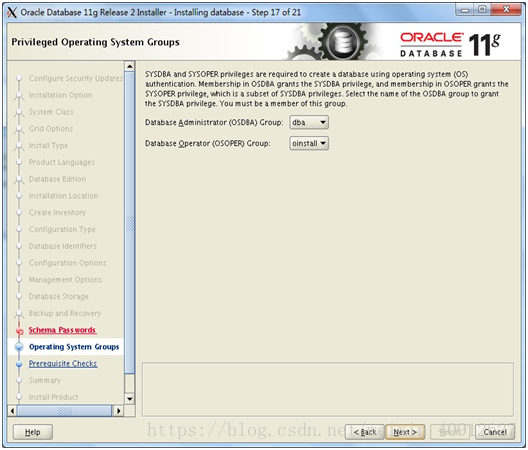Click the Privileged Operating System Groups heading

[96, 42]
